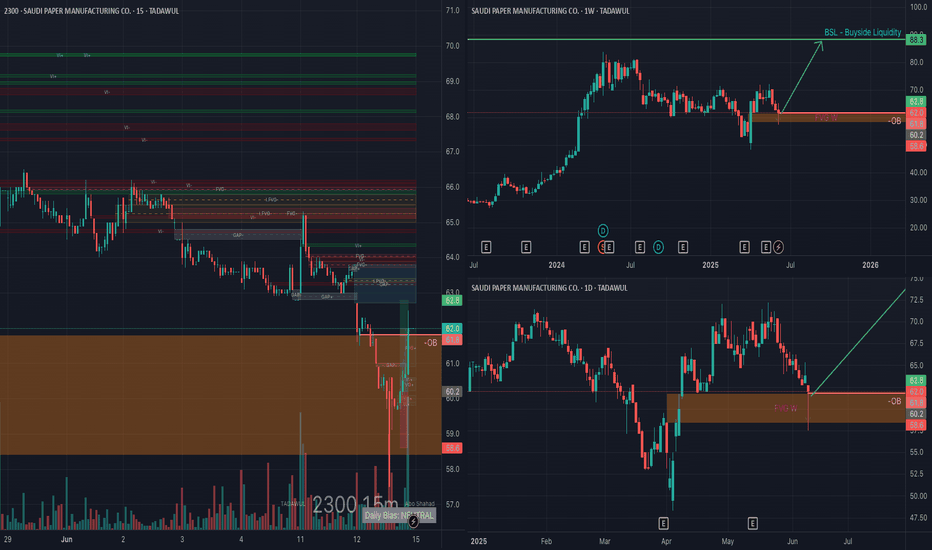Image resolution: width=932 pixels, height=550 pixels.
Task: Click the 11 date label on 15-minute axis
Action: (x=300, y=539)
